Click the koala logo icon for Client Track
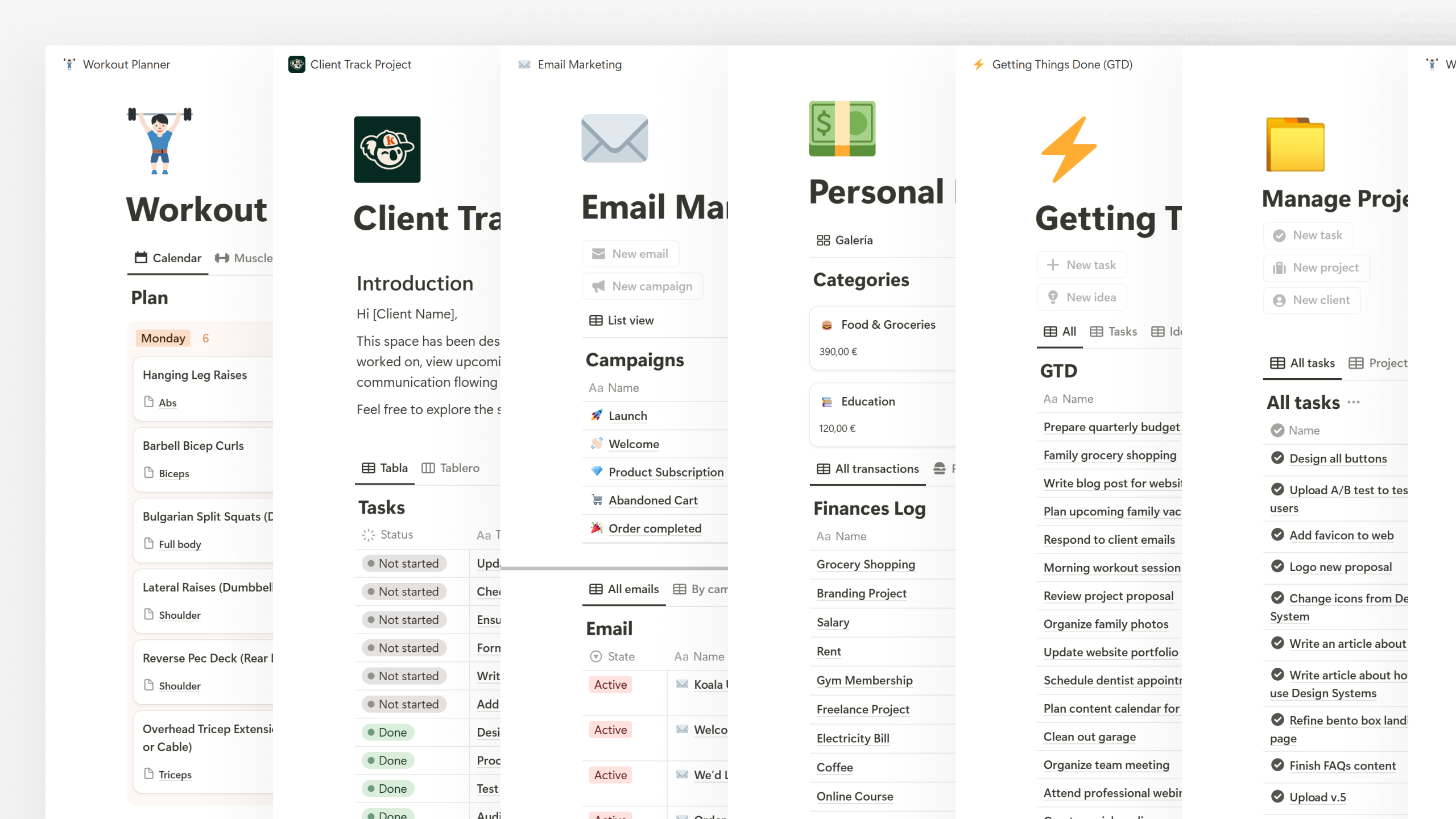Viewport: 1456px width, 819px height. tap(387, 150)
